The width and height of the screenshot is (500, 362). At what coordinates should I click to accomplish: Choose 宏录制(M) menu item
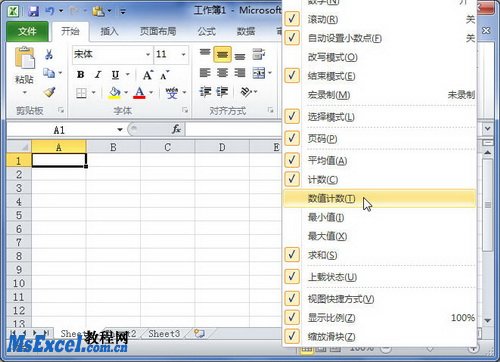pos(379,95)
